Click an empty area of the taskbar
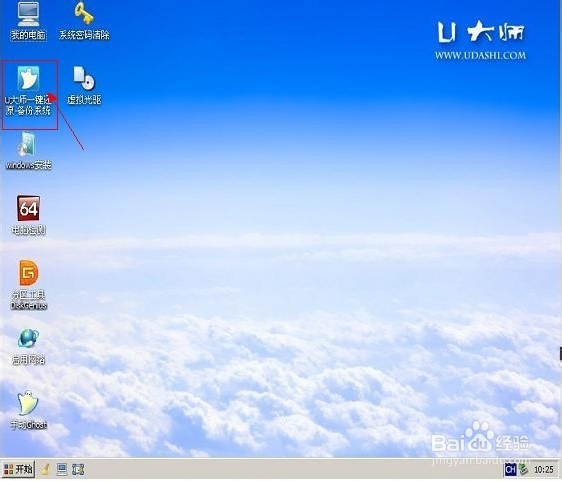The image size is (562, 481). pyautogui.click(x=287, y=470)
